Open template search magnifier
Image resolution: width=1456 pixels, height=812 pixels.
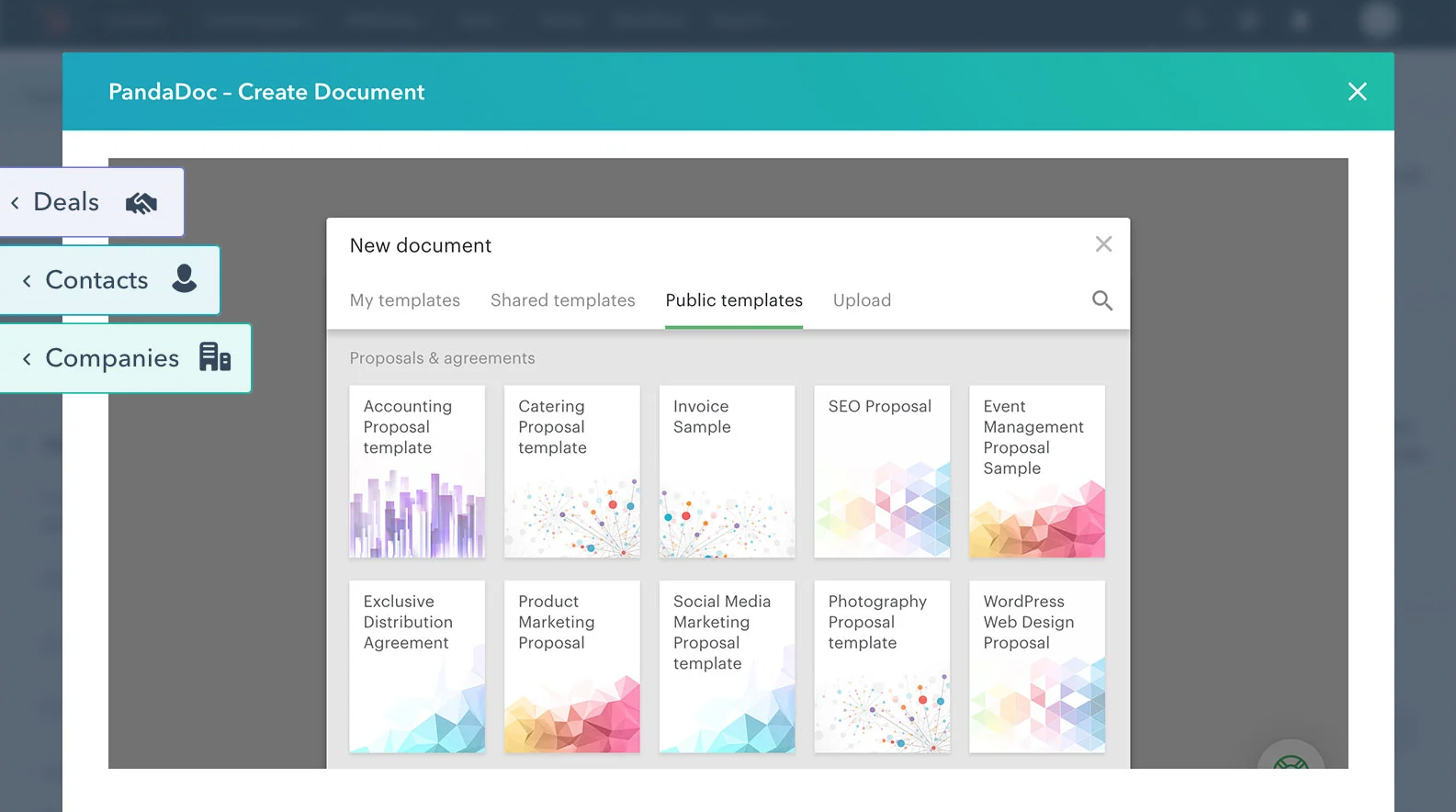[1102, 300]
